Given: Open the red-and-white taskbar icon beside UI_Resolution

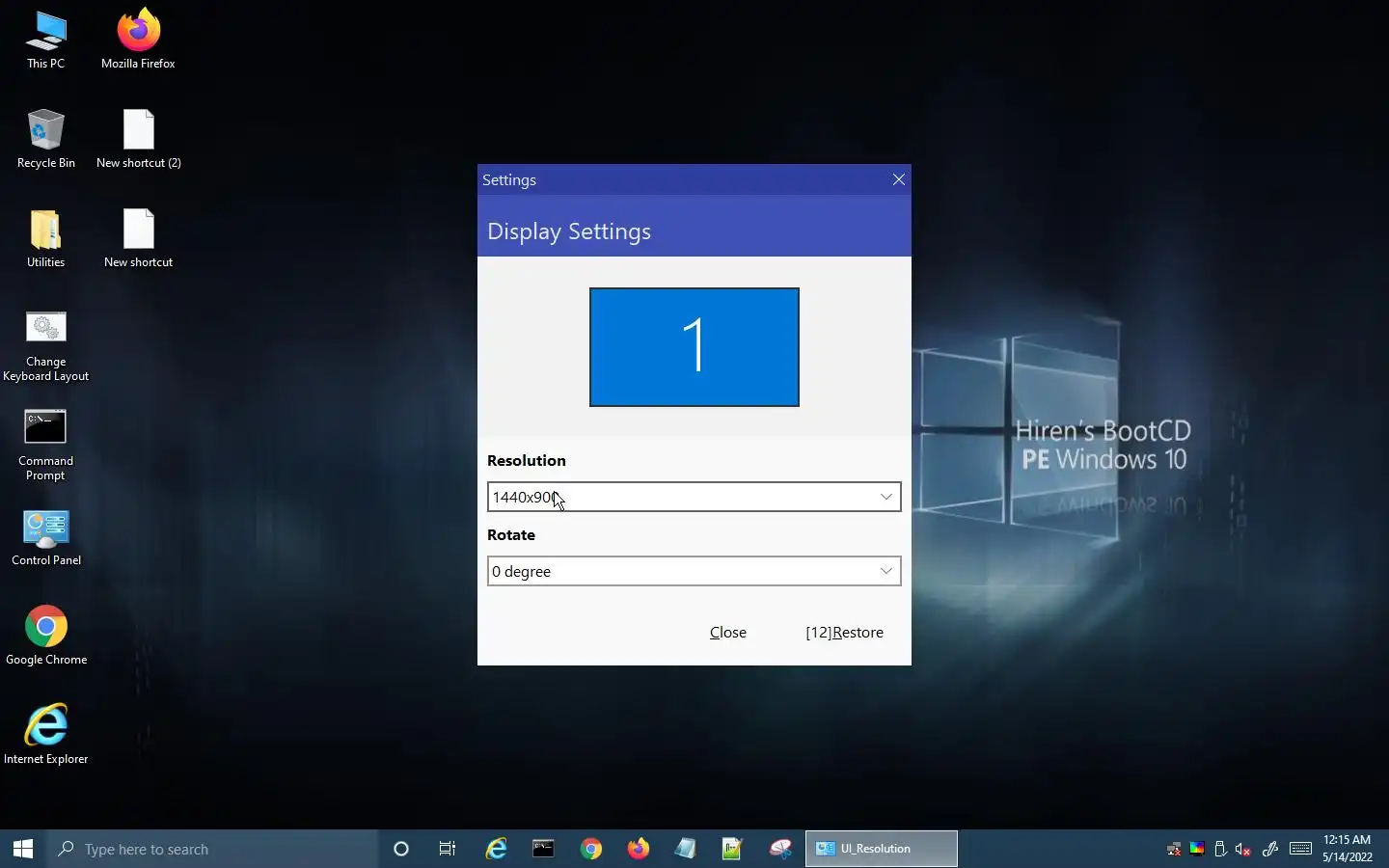Looking at the screenshot, I should (779, 849).
